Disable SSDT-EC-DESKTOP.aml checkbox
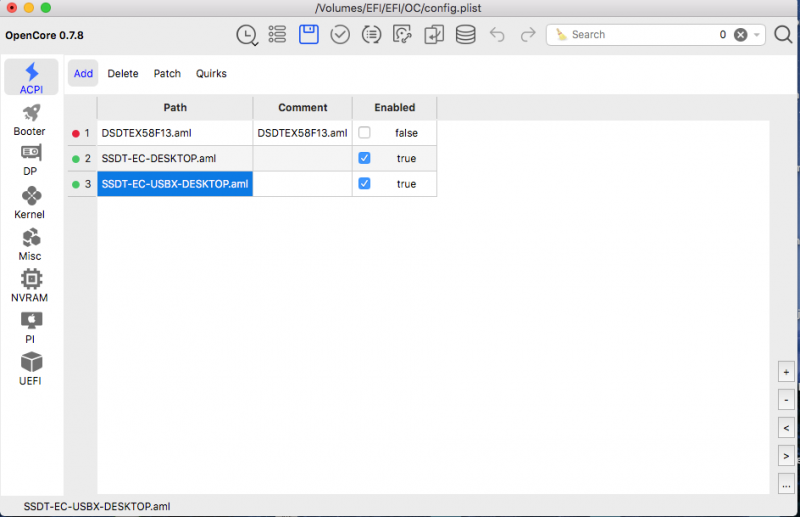This screenshot has height=517, width=800. point(364,158)
